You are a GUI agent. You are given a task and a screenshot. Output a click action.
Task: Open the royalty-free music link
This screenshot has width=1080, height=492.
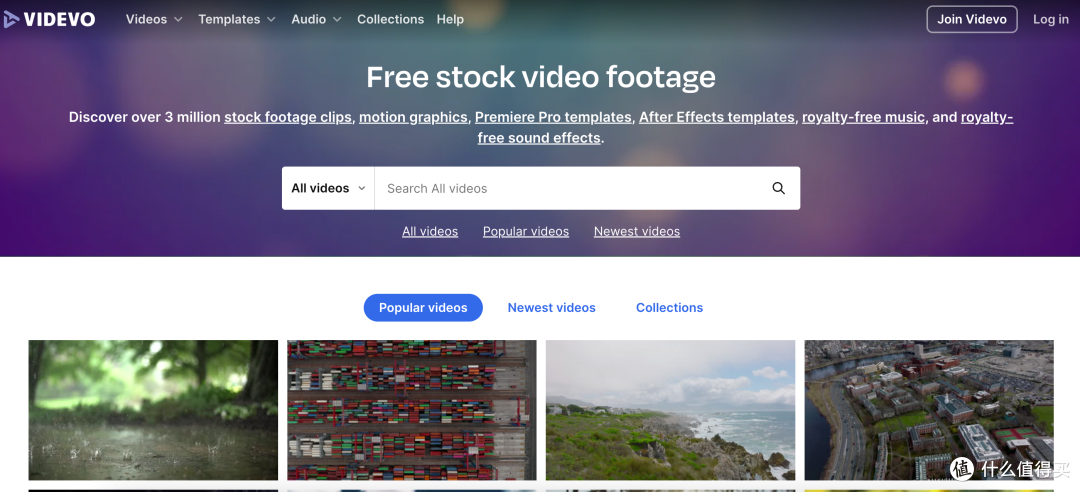863,117
